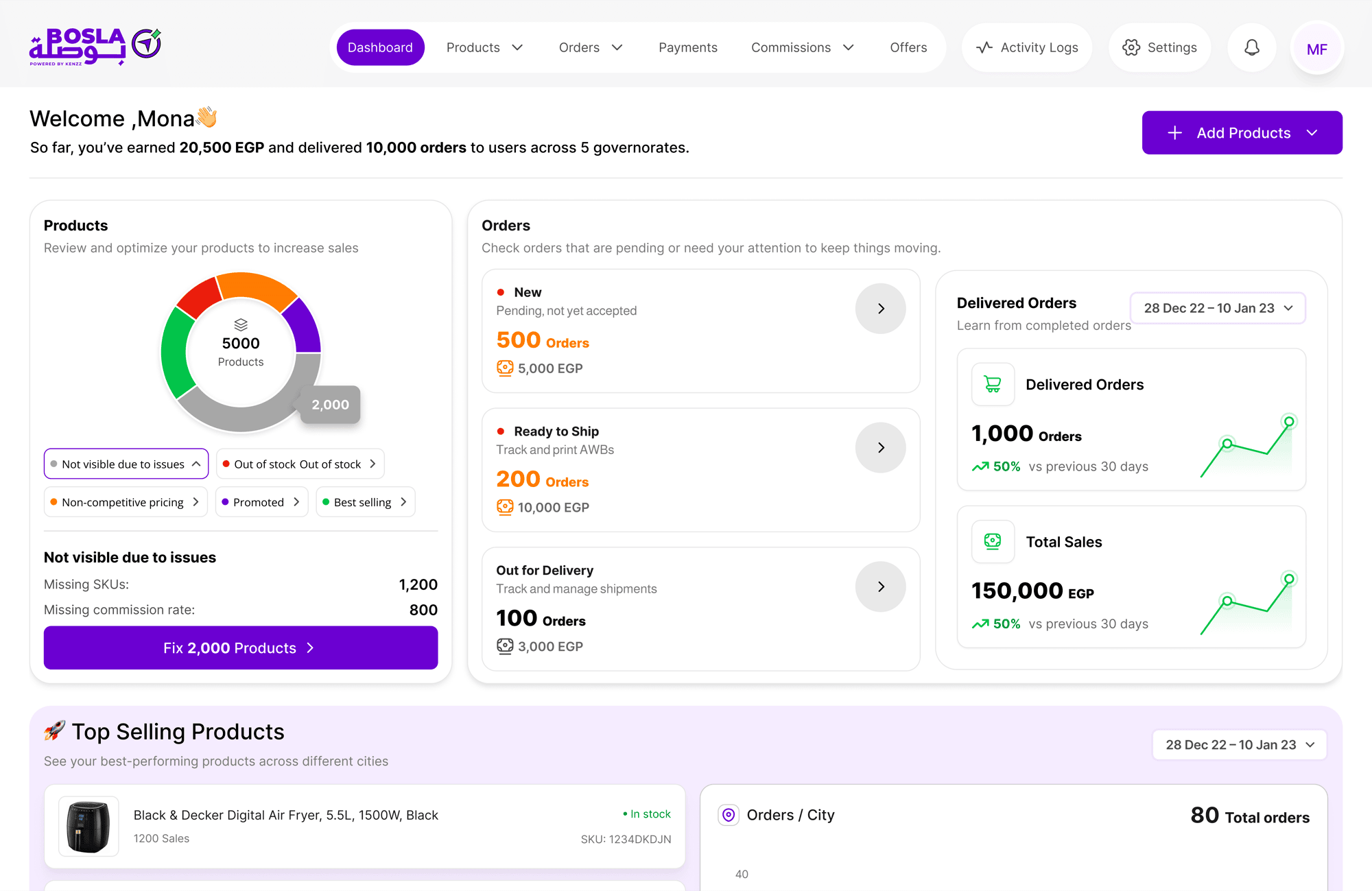Collapse the Not visible due to issues chip
The width and height of the screenshot is (1372, 891).
(126, 464)
